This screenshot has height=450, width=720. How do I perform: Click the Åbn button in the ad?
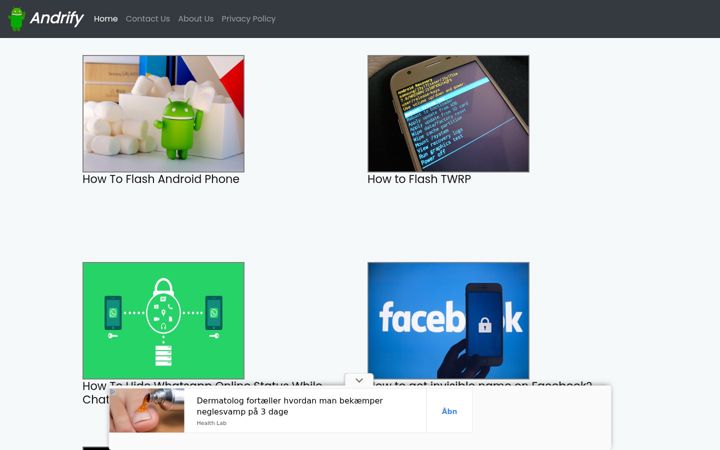click(x=449, y=411)
